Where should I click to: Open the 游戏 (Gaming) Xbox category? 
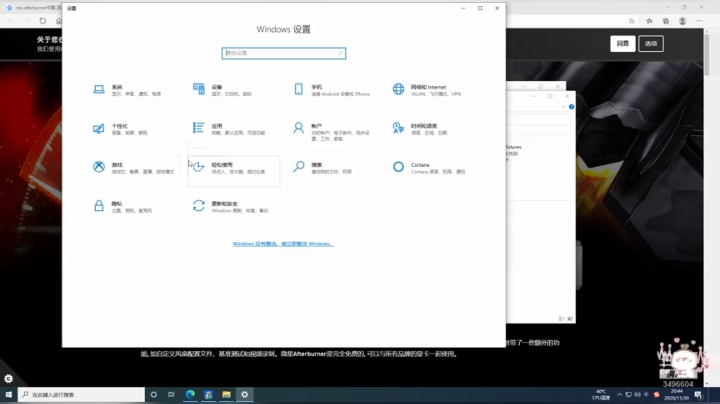click(133, 168)
